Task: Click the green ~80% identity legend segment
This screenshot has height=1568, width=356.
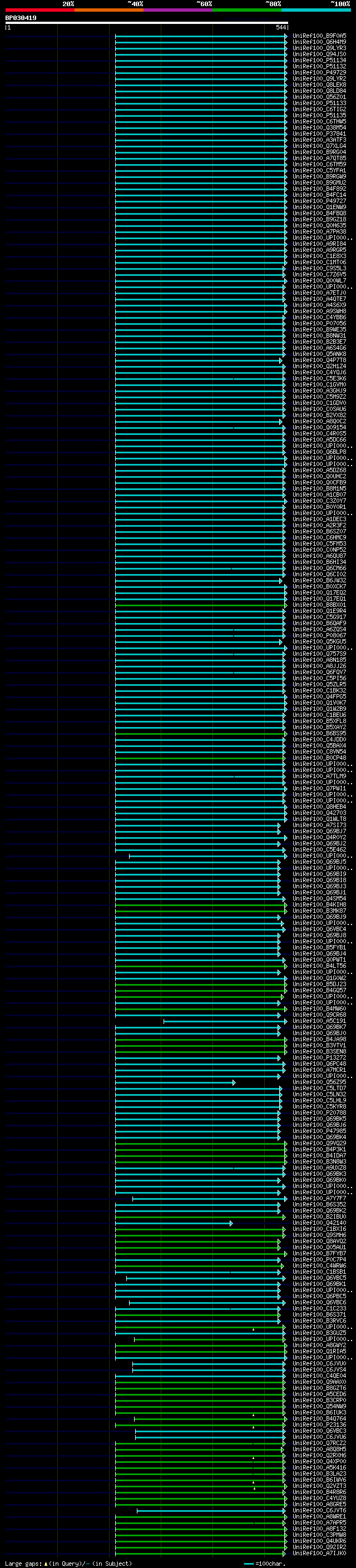Action: pos(247,10)
